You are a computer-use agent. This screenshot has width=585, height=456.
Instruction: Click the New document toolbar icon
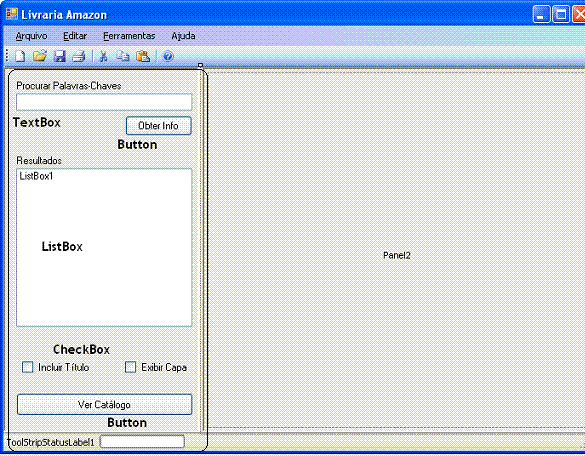pos(20,56)
